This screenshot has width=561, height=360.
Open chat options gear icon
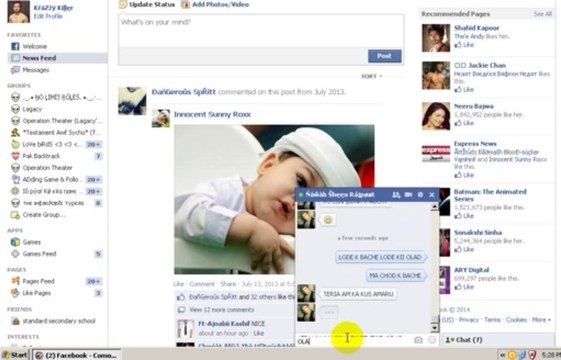tap(420, 195)
